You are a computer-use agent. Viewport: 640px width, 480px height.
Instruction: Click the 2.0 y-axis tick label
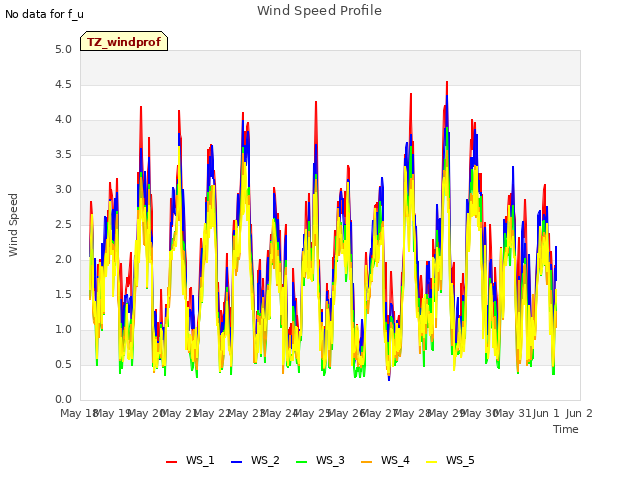point(64,260)
